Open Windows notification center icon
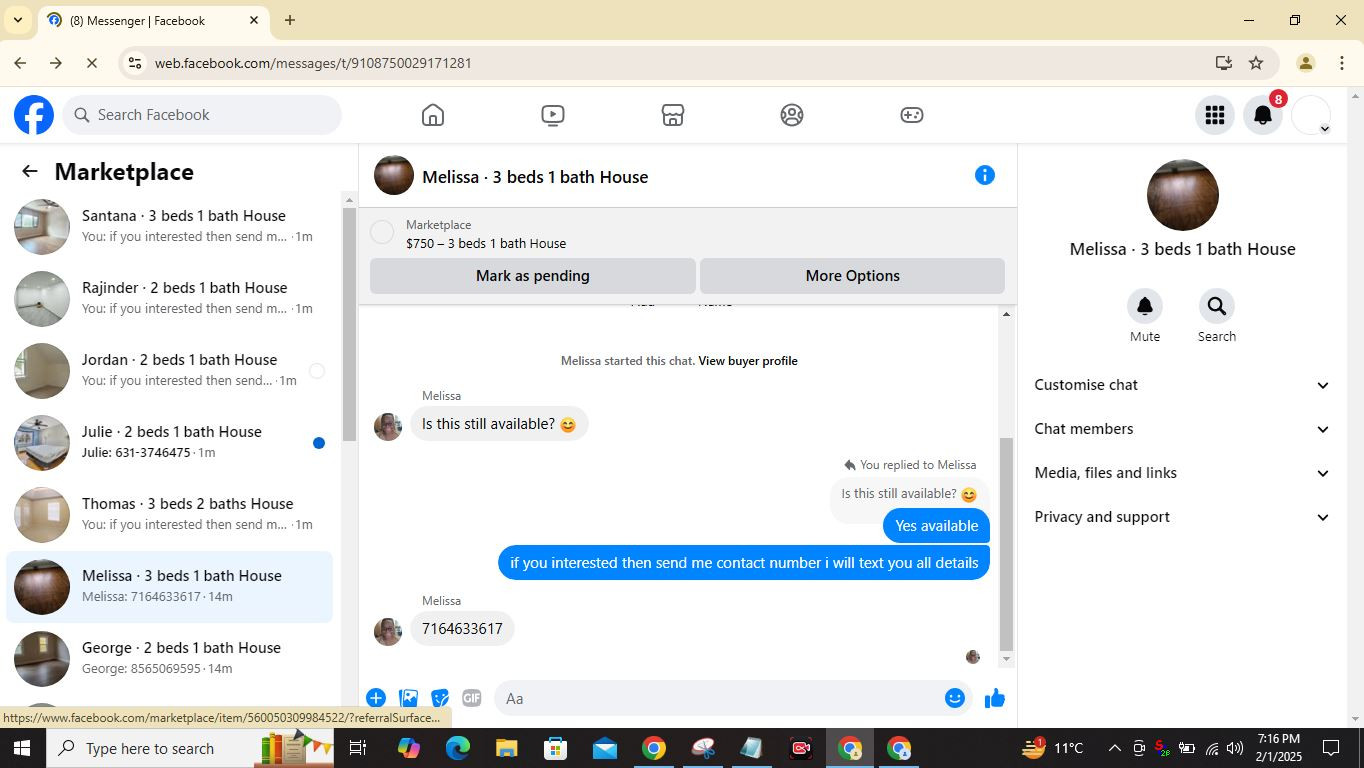 point(1331,748)
